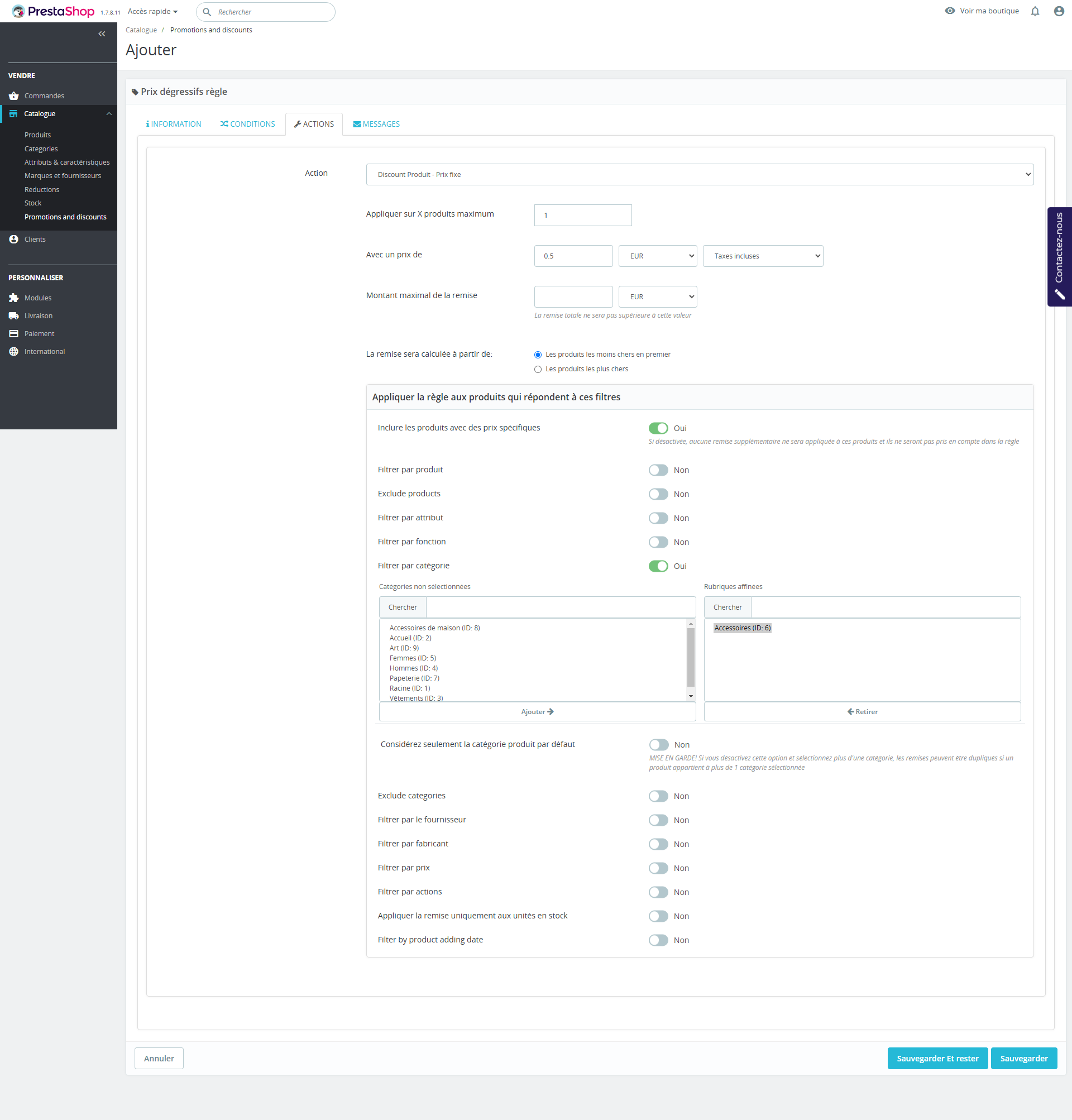Switch to the MESSAGES tab
Image resolution: width=1072 pixels, height=1120 pixels.
tap(376, 124)
